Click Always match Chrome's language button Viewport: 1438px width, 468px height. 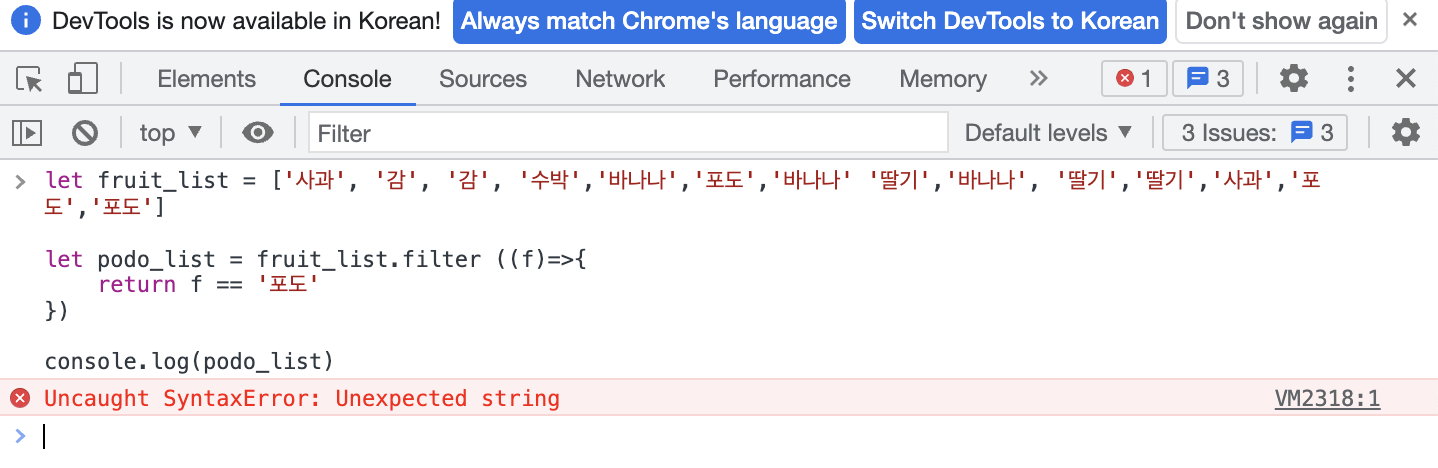649,21
